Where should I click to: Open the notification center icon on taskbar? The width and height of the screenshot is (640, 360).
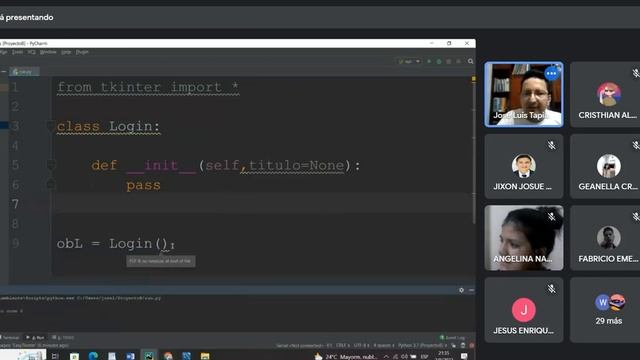[x=464, y=356]
